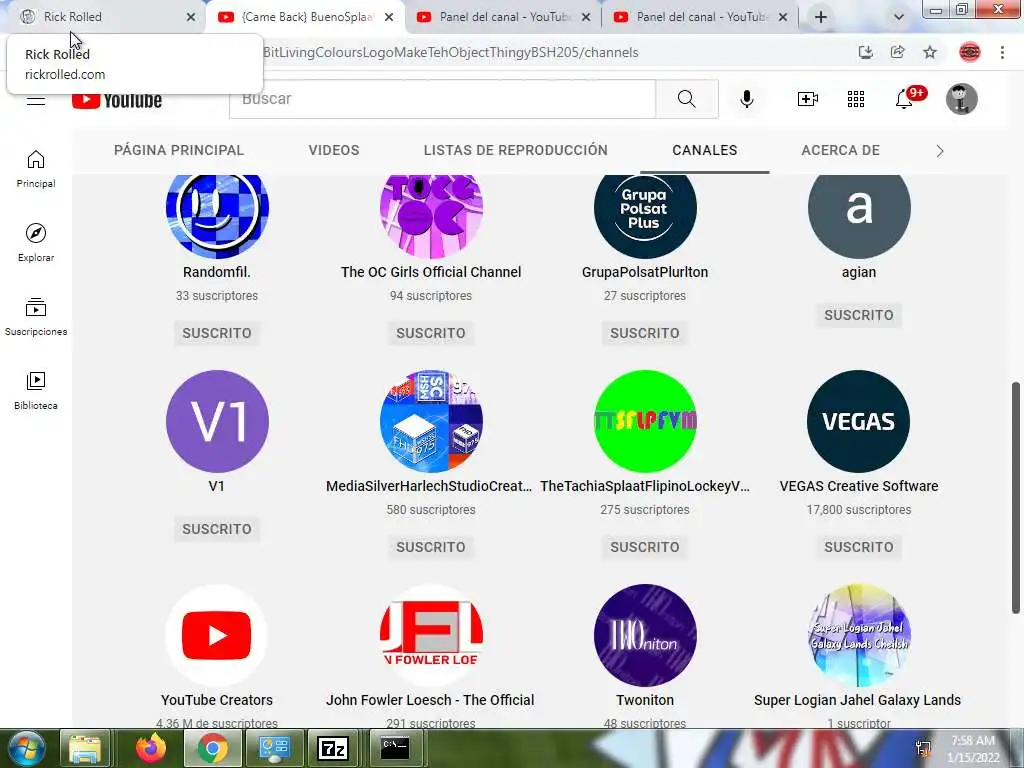Screen dimensions: 1024x768
Task: Switch to the second Panel del canal tab
Action: coord(699,17)
